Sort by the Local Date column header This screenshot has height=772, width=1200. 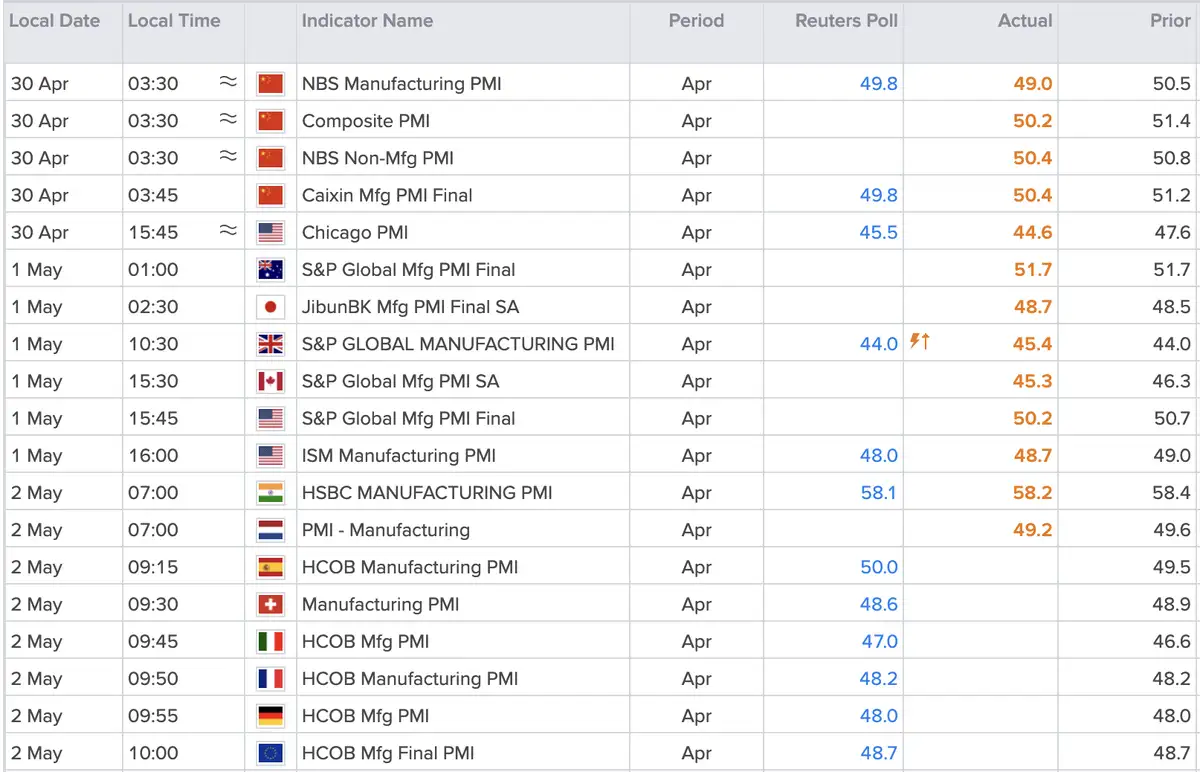[55, 20]
